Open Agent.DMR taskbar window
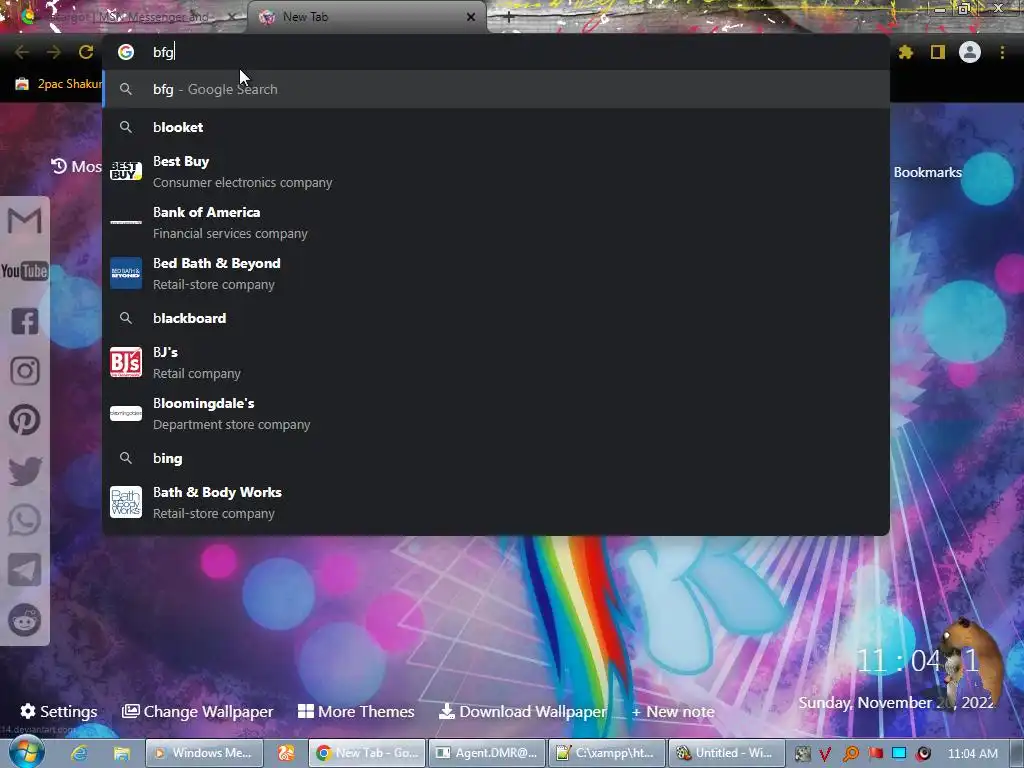Screen dimensions: 1024x768 pos(487,753)
